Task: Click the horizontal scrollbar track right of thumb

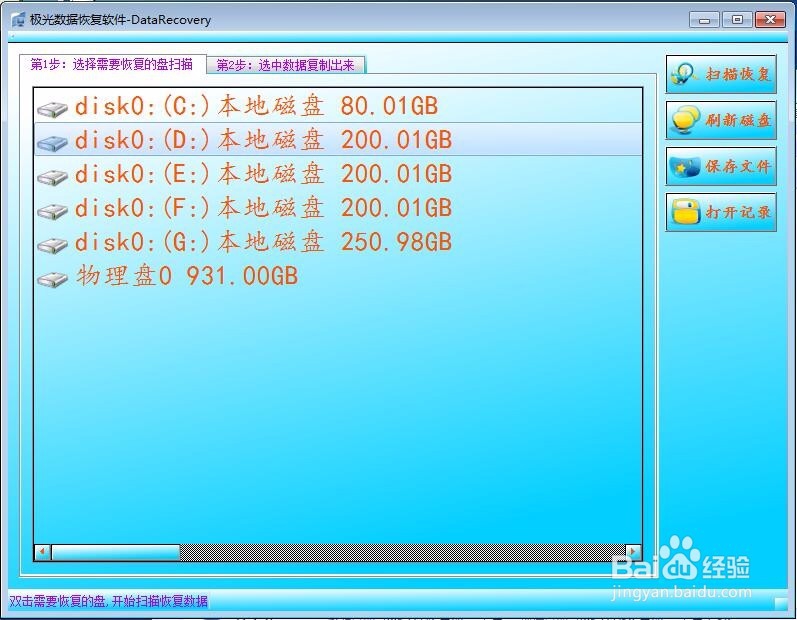Action: coord(403,552)
